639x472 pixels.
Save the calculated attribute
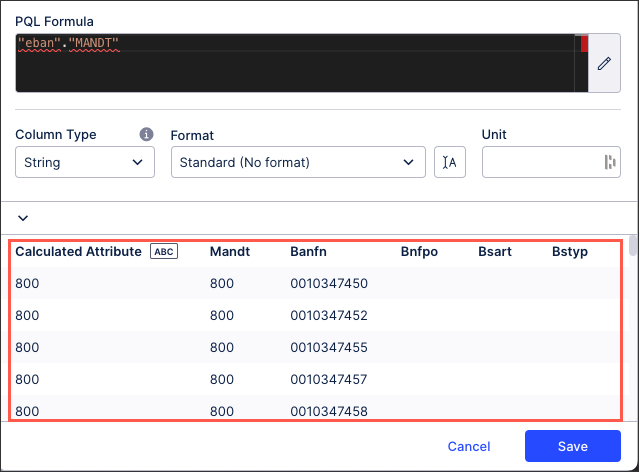[x=573, y=446]
